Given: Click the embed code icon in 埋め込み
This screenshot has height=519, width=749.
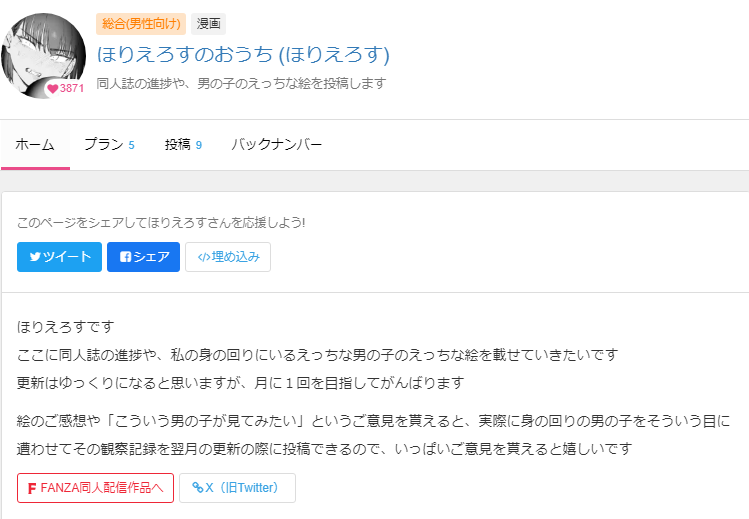Looking at the screenshot, I should click(x=204, y=257).
